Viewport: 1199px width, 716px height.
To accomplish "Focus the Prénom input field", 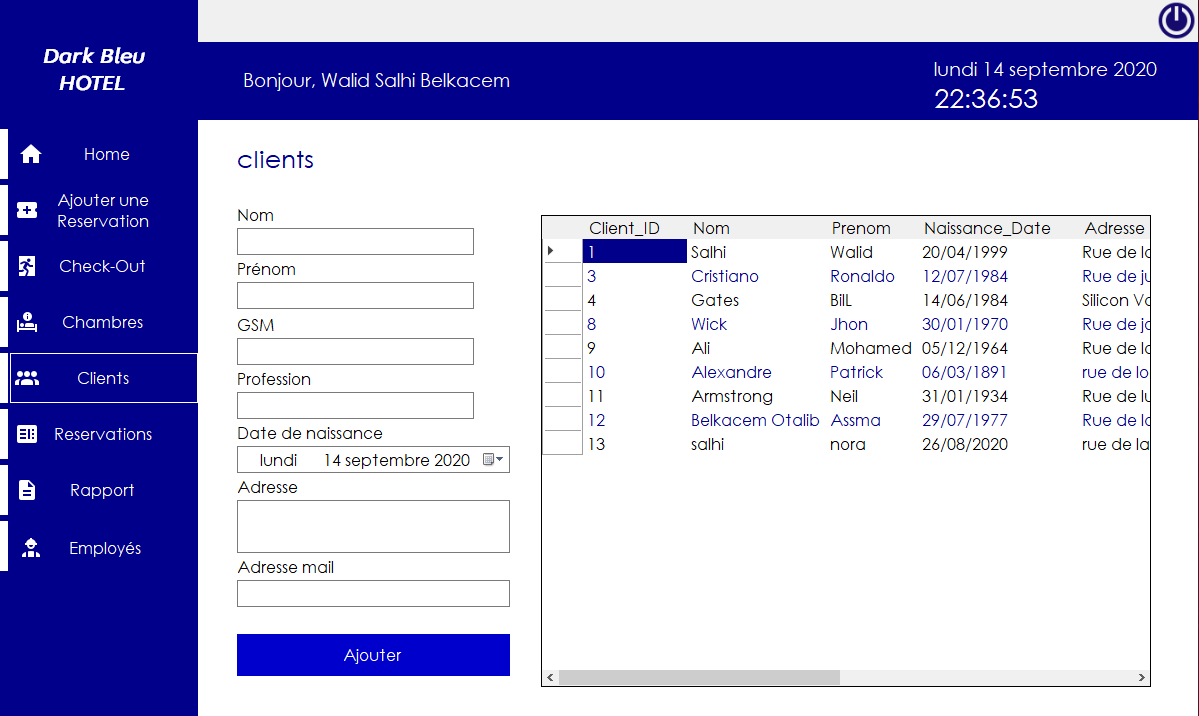I will [x=356, y=295].
